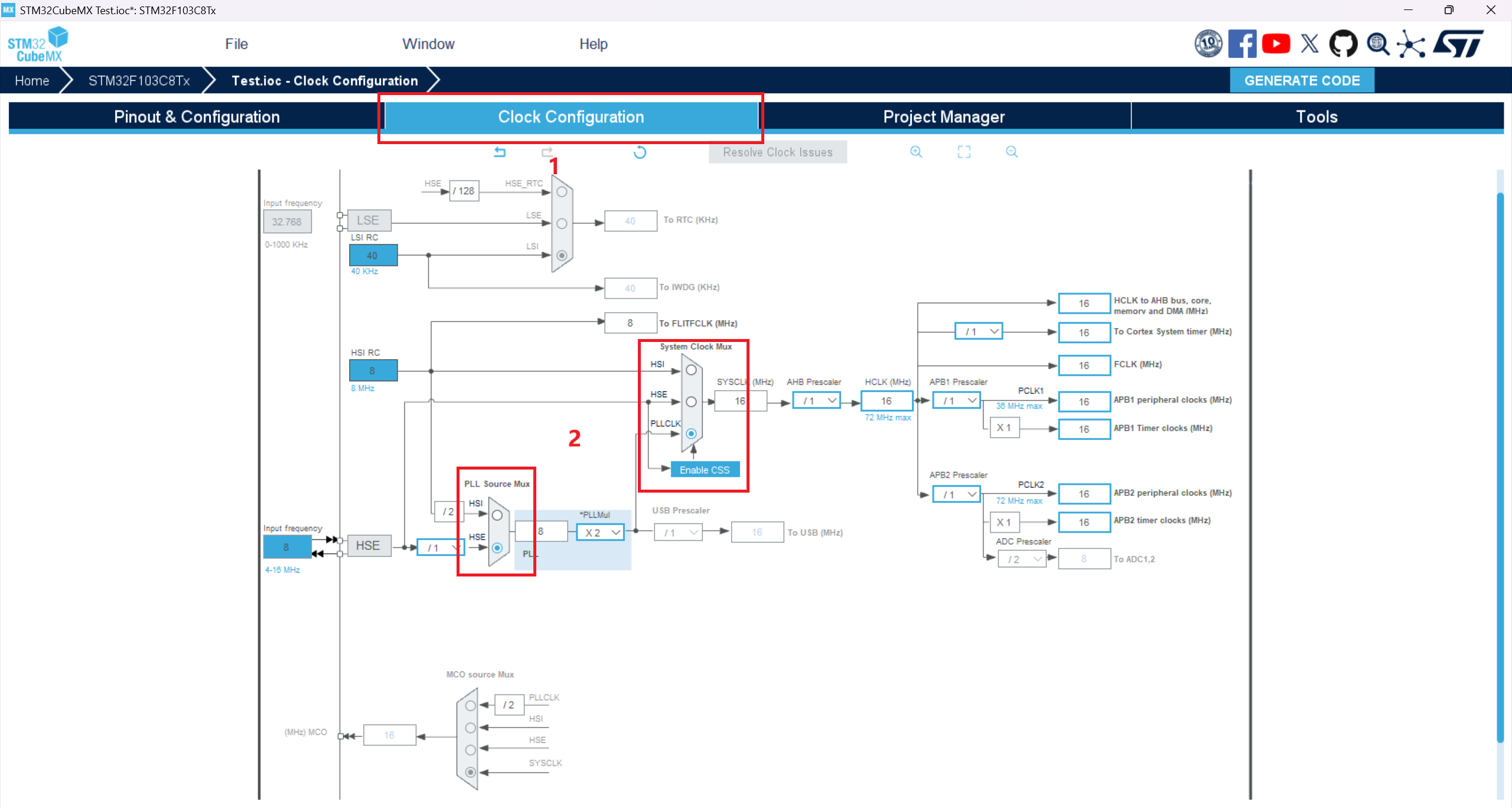
Task: Click the undo arrow icon
Action: tap(500, 152)
